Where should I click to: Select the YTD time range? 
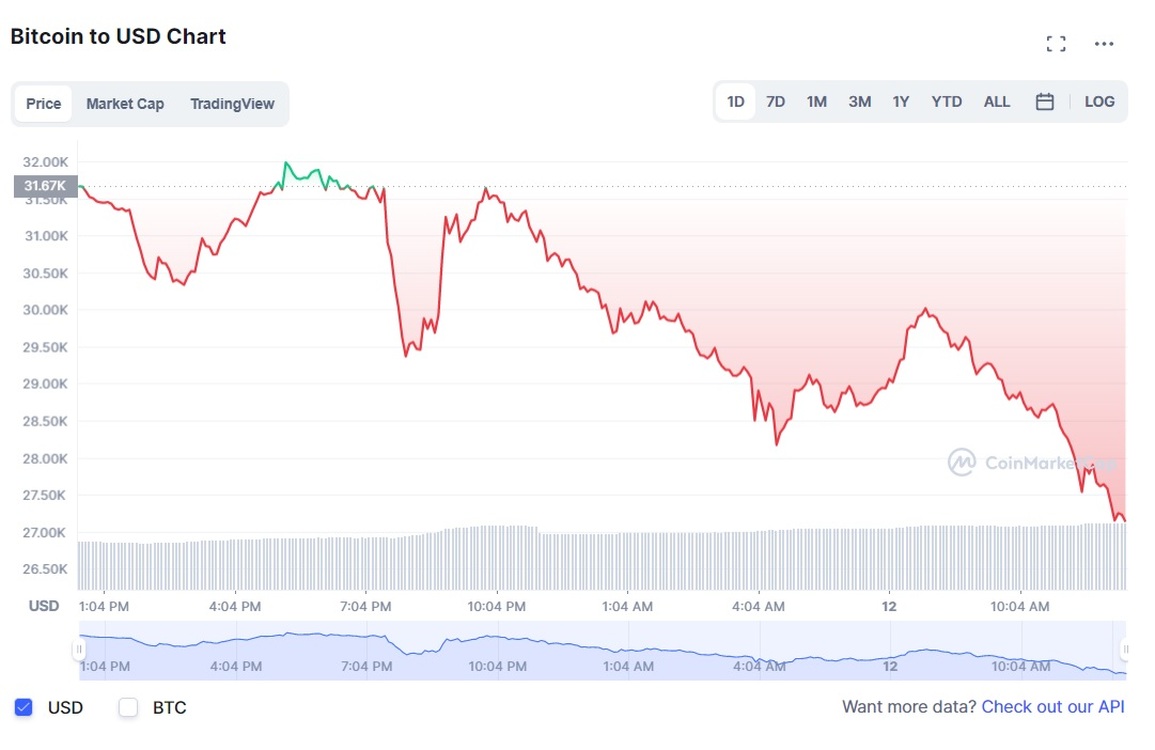coord(946,102)
